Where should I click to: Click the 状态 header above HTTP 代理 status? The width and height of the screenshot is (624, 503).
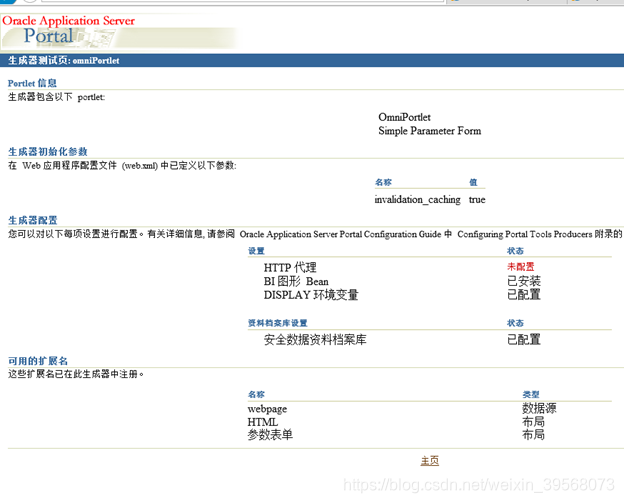click(515, 251)
